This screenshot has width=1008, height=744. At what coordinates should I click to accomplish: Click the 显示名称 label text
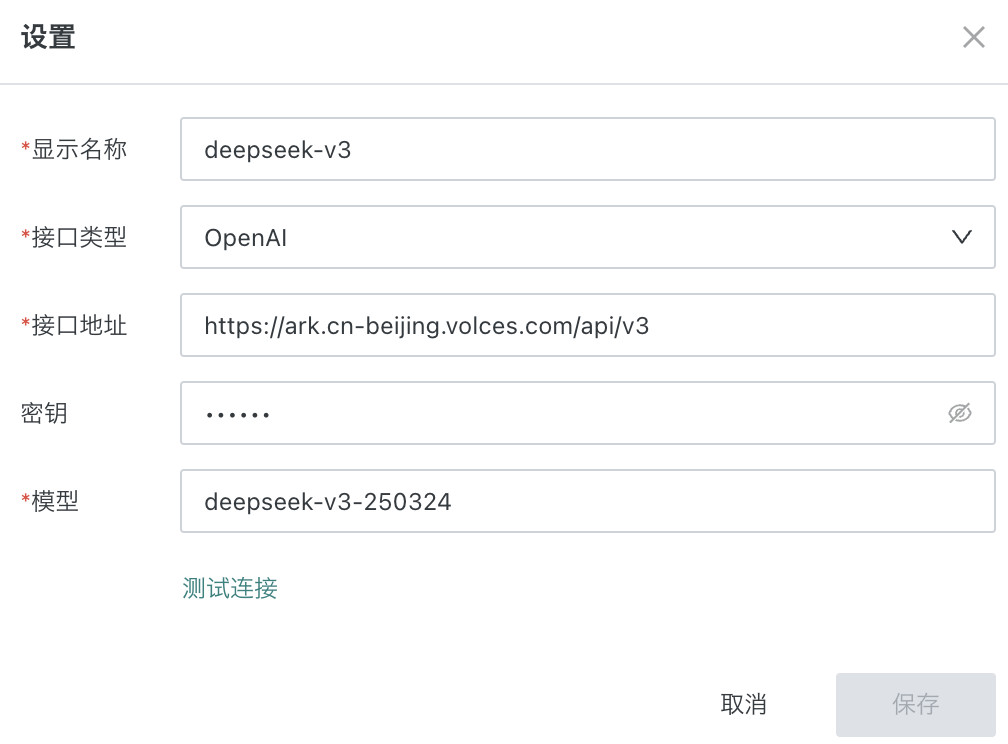coord(79,150)
